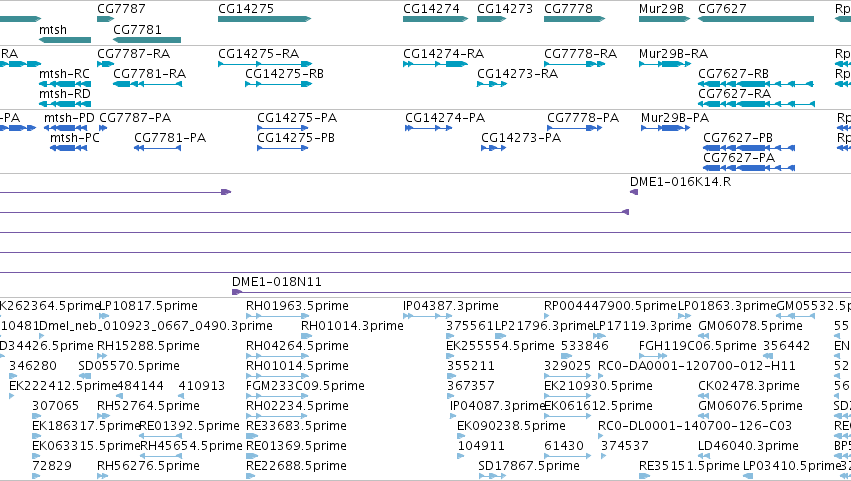
Task: Click the CG7781-PA label
Action: click(x=170, y=138)
